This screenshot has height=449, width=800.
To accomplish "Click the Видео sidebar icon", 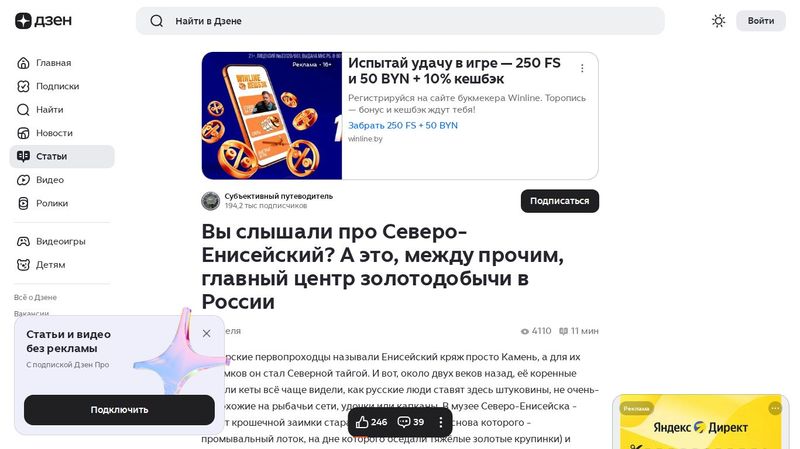I will pyautogui.click(x=23, y=180).
